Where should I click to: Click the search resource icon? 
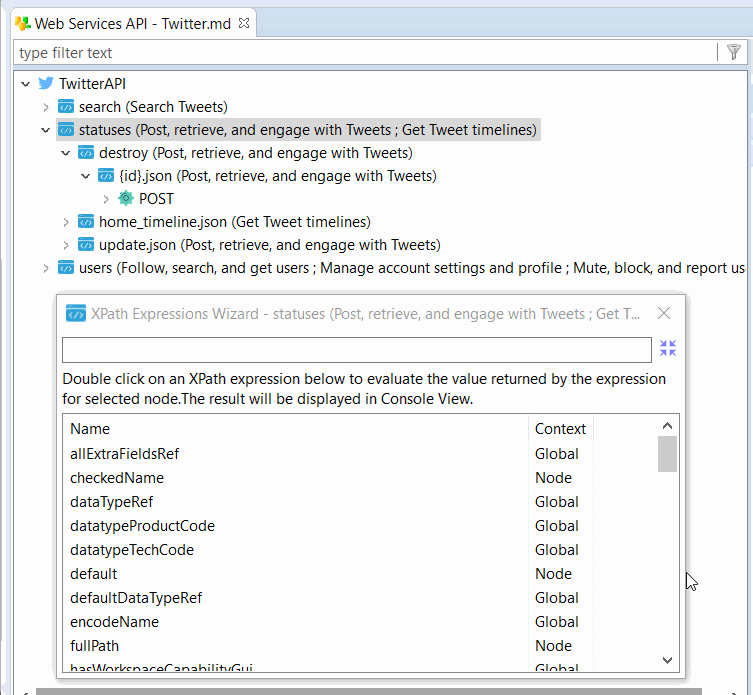[x=66, y=106]
